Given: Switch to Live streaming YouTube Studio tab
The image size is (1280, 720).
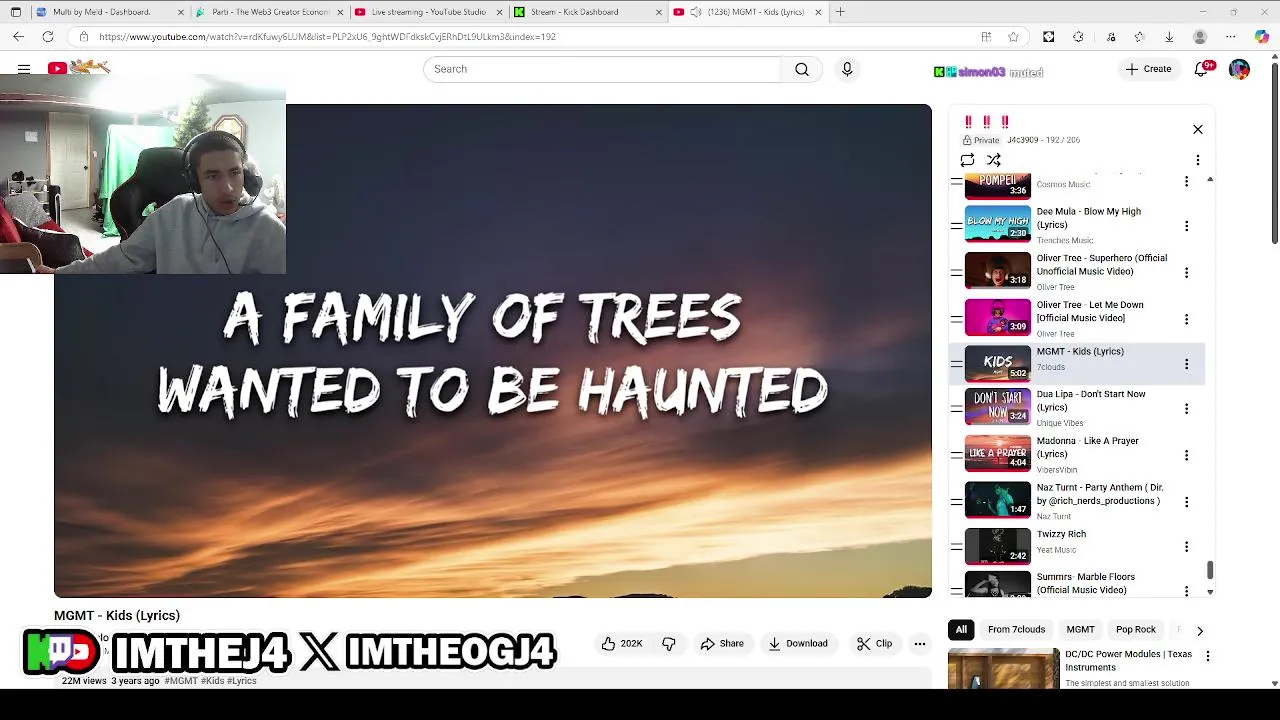Looking at the screenshot, I should (430, 12).
